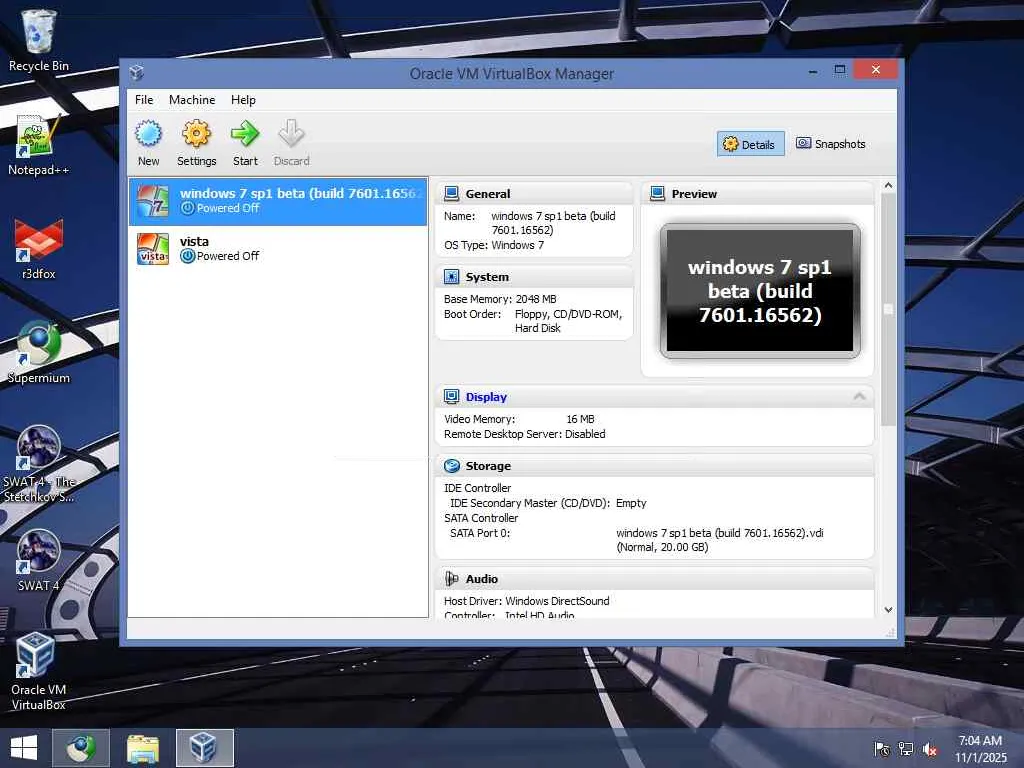Open SWAT 4 The Stetchkov desktop shortcut
Screen dimensions: 1024x768
tap(39, 464)
